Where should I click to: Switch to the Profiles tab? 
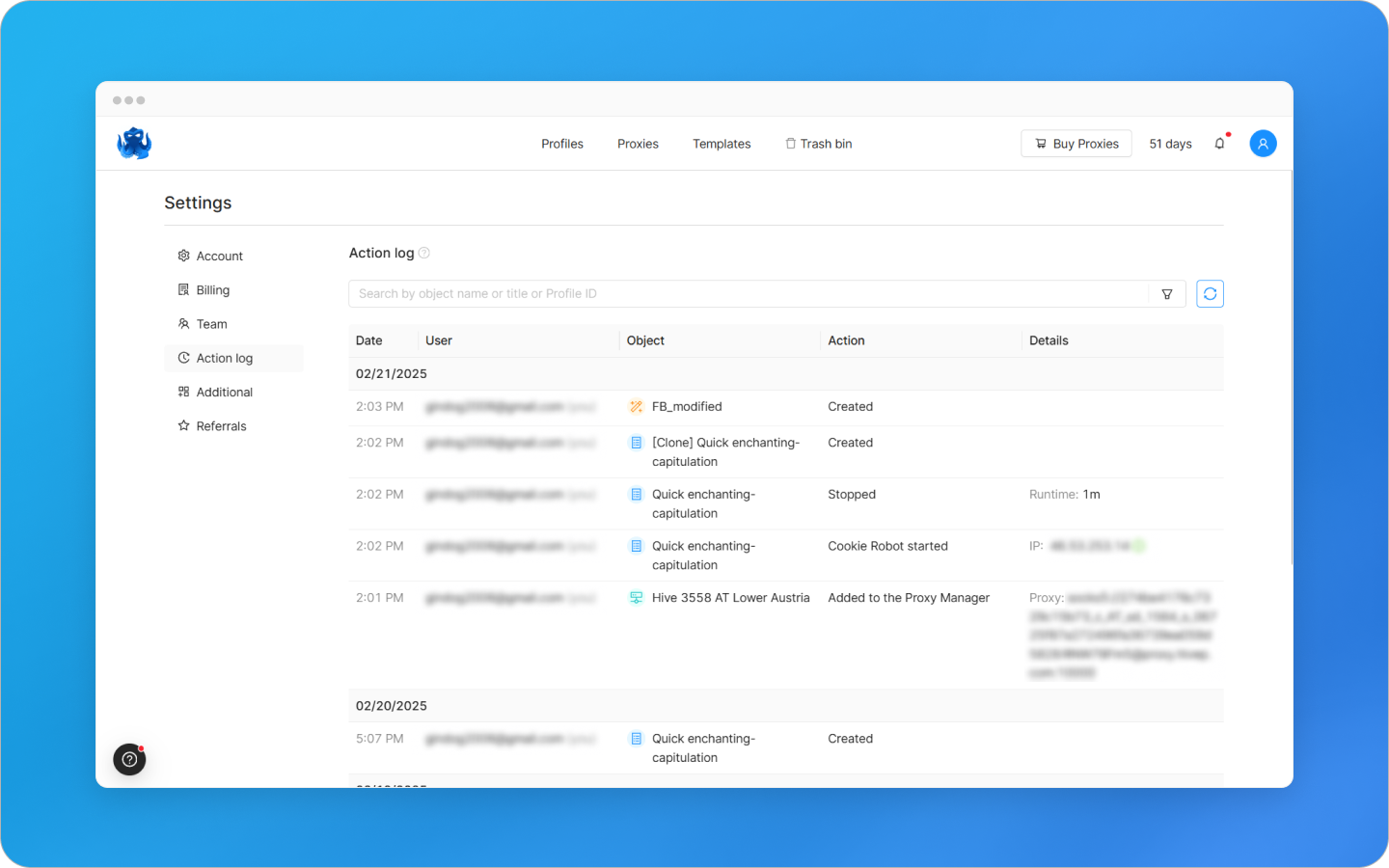click(x=561, y=143)
